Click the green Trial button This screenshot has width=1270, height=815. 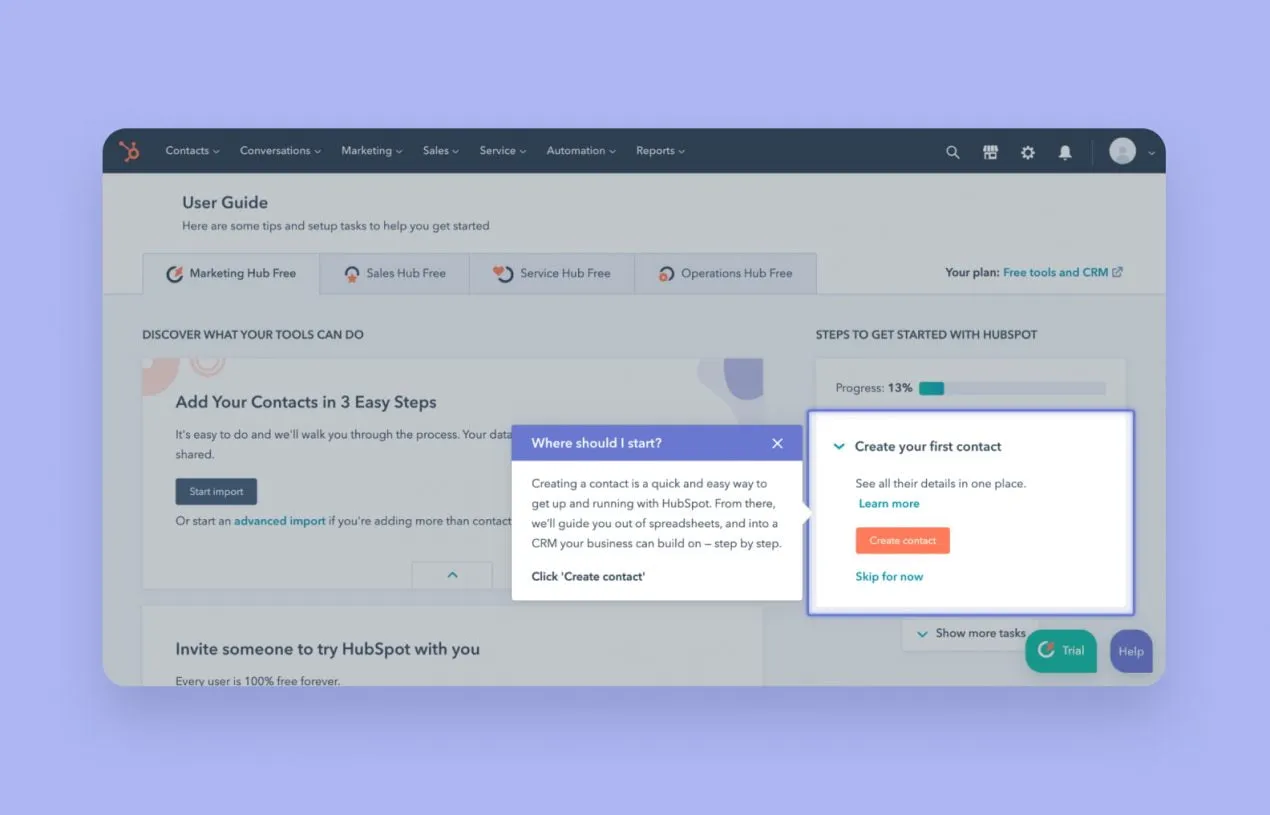(1061, 650)
